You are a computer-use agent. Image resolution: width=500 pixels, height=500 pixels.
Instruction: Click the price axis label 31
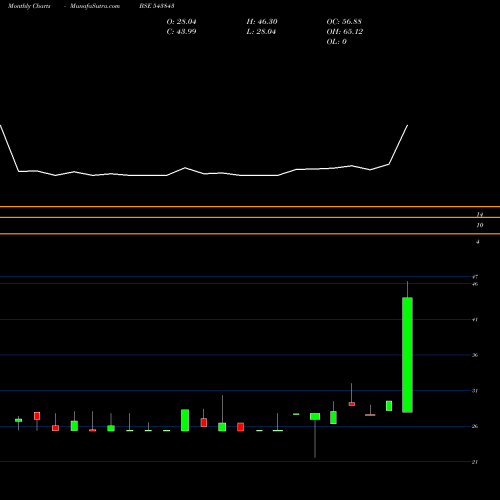(x=475, y=391)
